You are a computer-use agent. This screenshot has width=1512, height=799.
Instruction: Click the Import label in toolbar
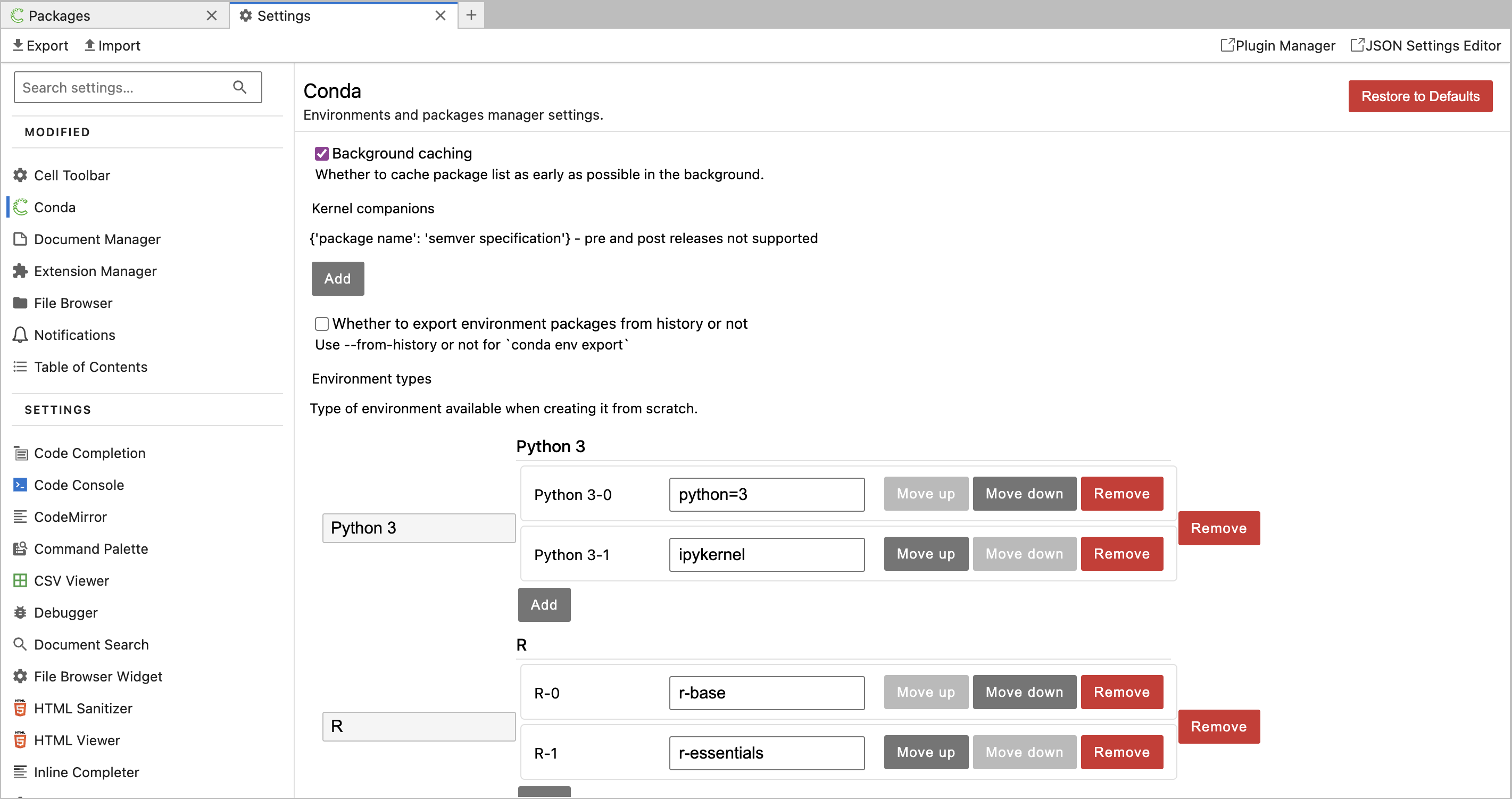[x=119, y=45]
